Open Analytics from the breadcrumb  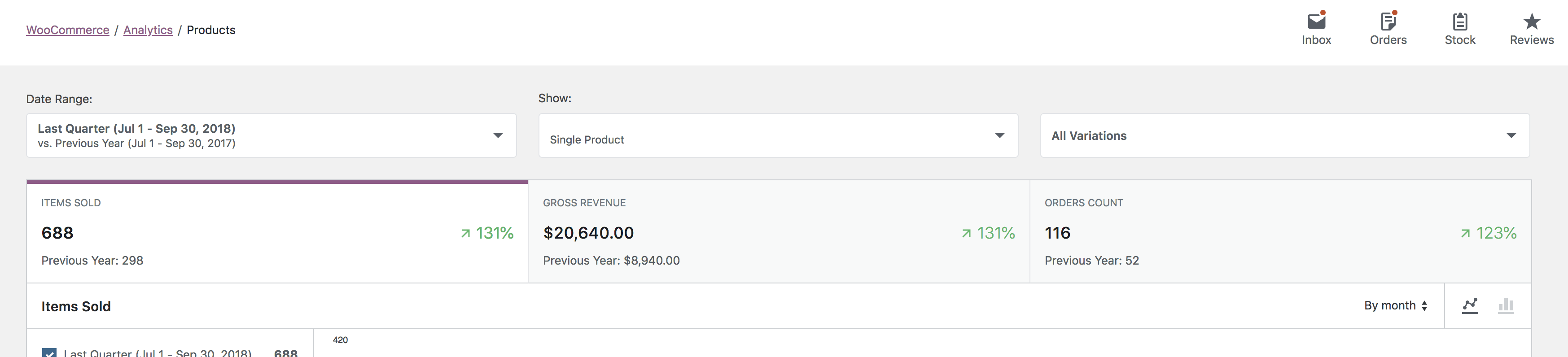point(148,29)
